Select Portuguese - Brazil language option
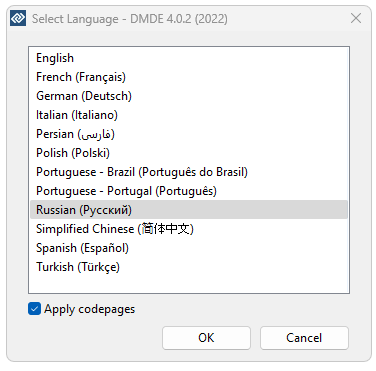Screen dimensions: 376x371 pyautogui.click(x=189, y=172)
